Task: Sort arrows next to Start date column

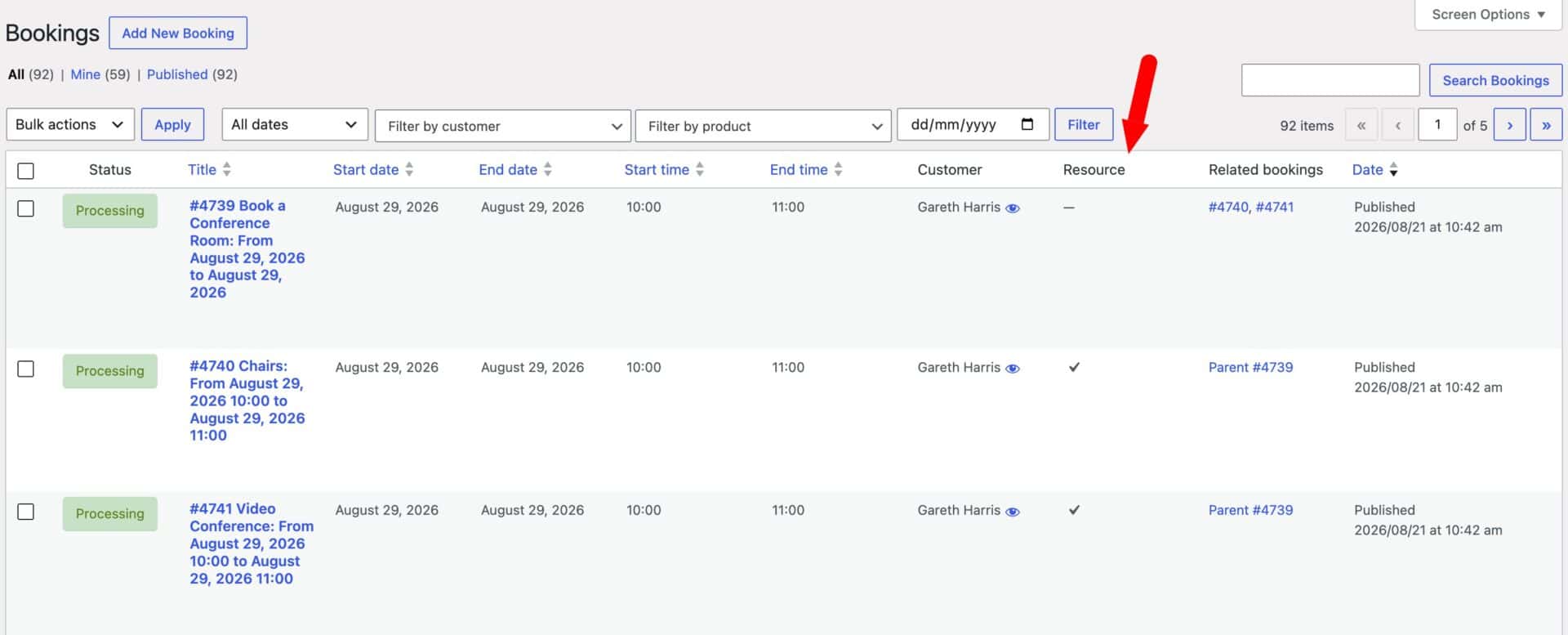Action: [x=409, y=170]
